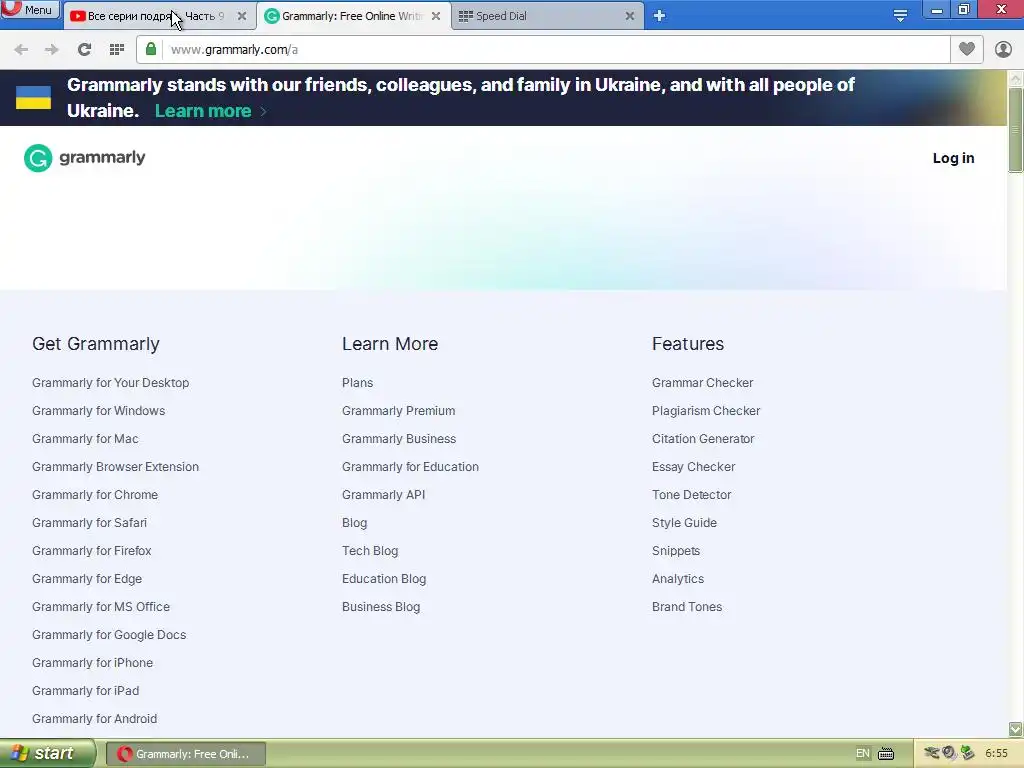Screen dimensions: 1024x768
Task: Open Grammarly for Google Docs link
Action: coord(109,635)
